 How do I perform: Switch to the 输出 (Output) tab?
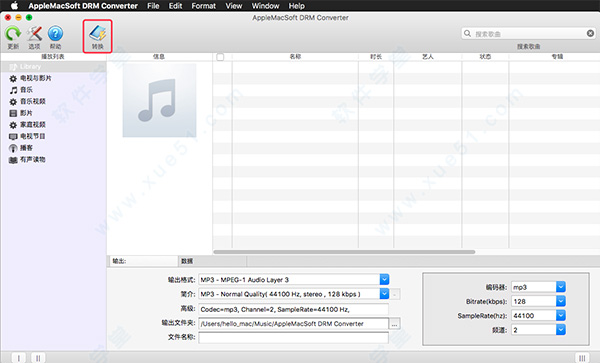coord(143,261)
